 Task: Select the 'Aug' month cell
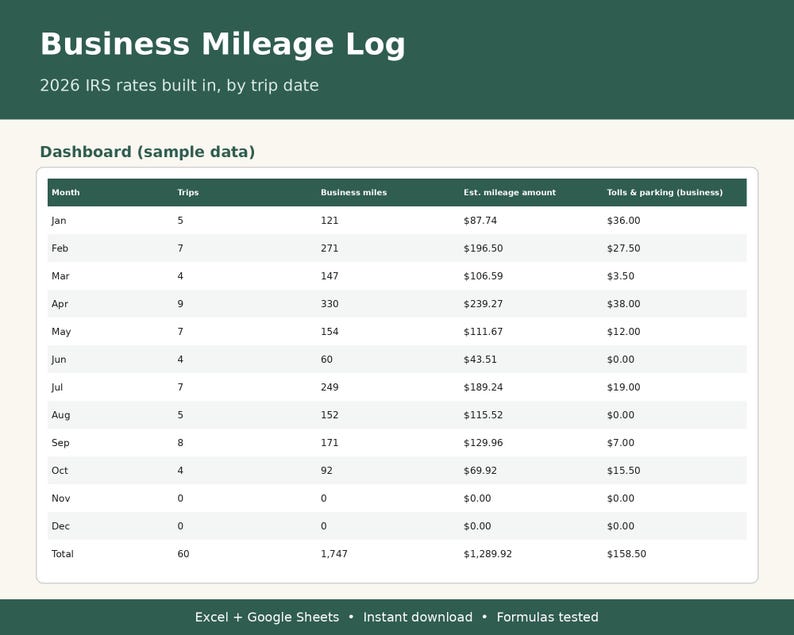pyautogui.click(x=61, y=415)
